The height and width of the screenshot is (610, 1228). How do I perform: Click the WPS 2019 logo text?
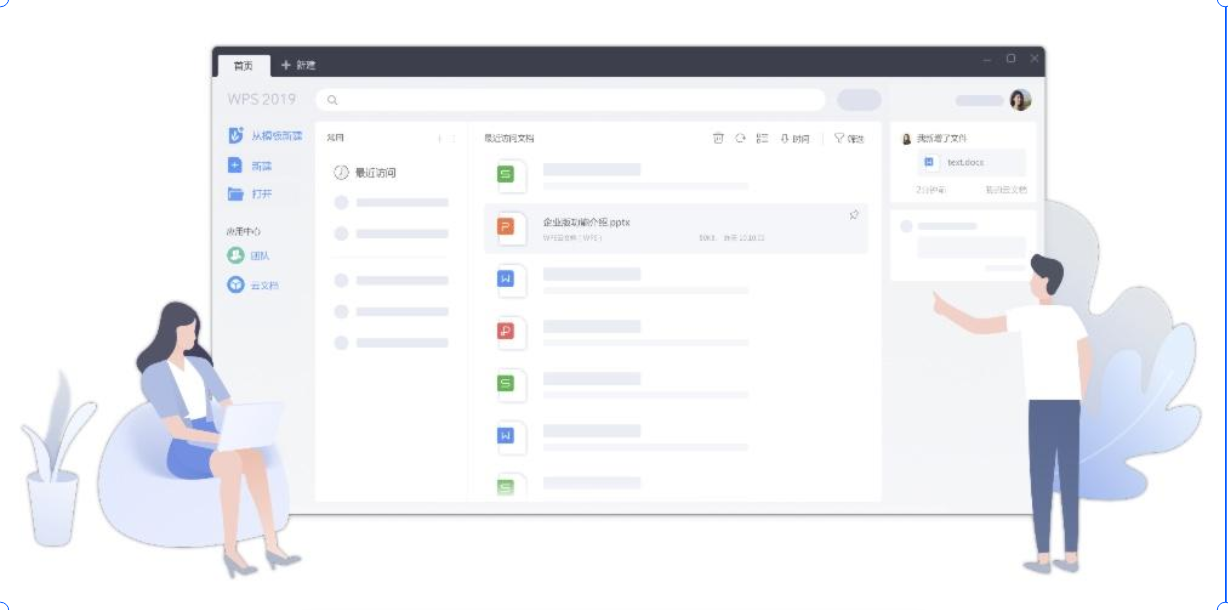pos(262,99)
